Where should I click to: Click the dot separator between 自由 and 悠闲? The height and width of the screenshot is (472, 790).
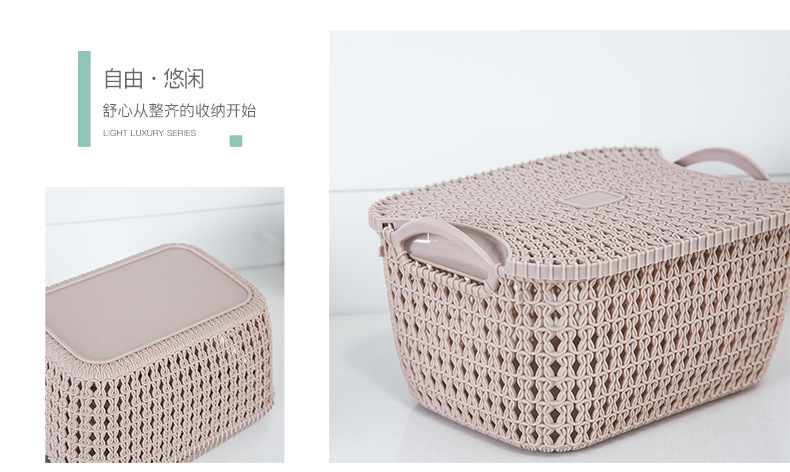153,80
